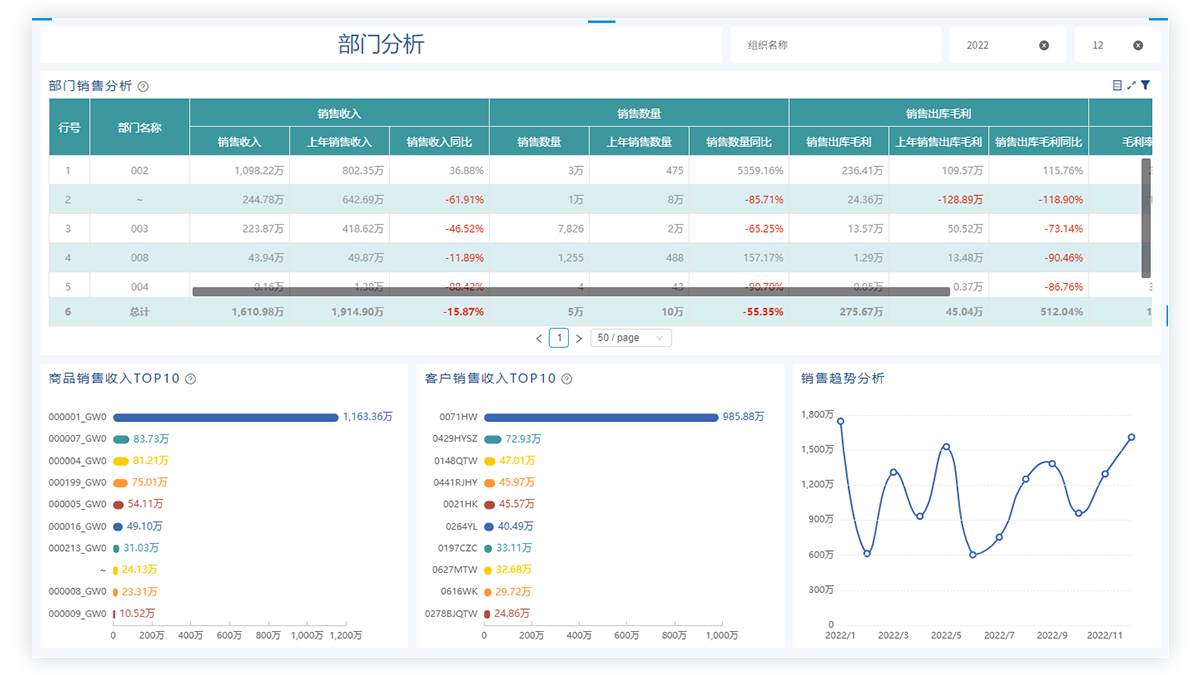The width and height of the screenshot is (1200, 675).
Task: Open help icon next to 商品销售收入TOP10
Action: point(191,379)
